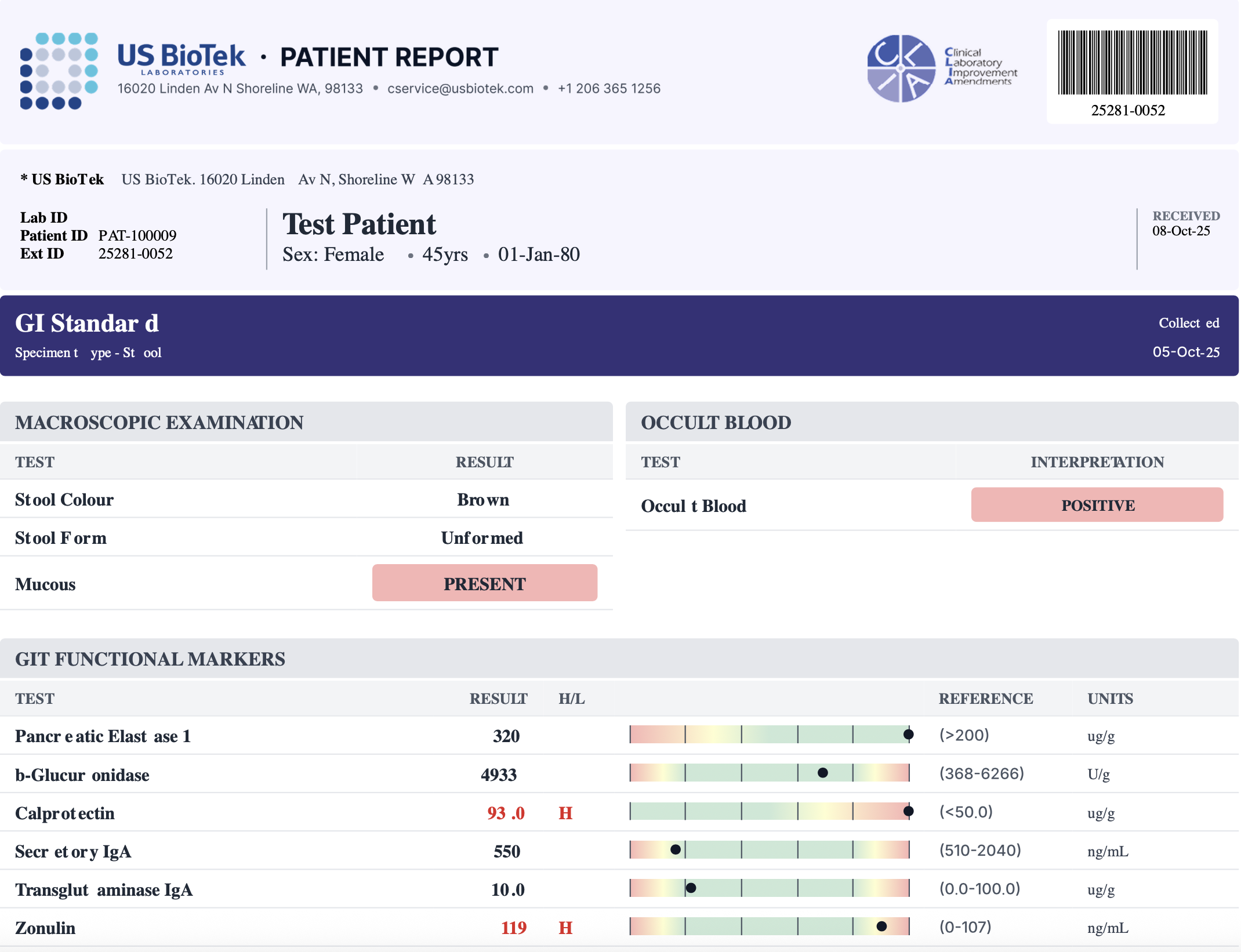Click the Pancreatic Elastase 1 range bar
The height and width of the screenshot is (952, 1241).
point(770,735)
